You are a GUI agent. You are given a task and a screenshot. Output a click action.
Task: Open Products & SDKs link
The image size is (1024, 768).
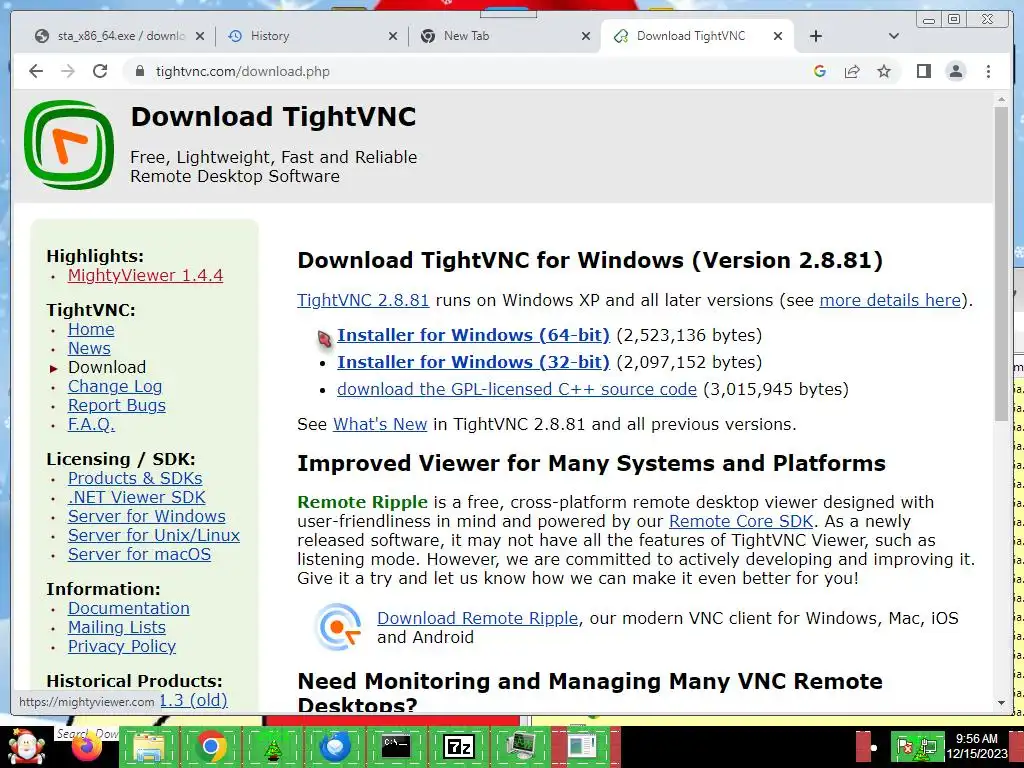[135, 479]
